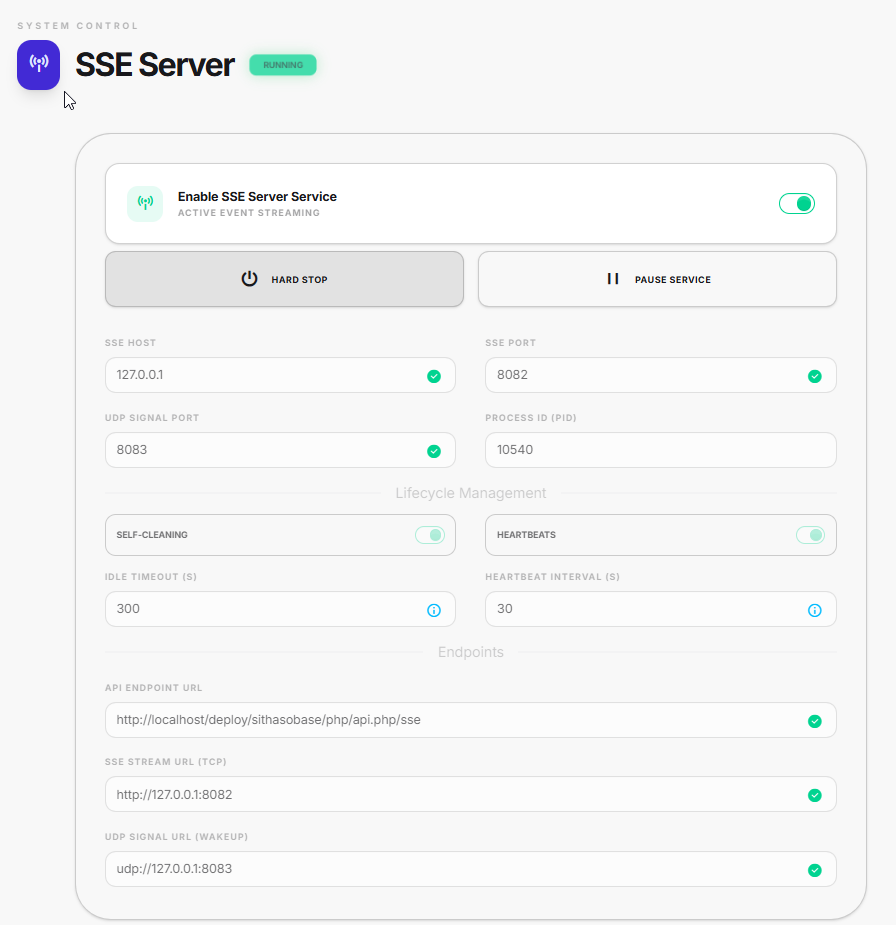Click the checkmark in UDP Signal URL field

coord(815,870)
